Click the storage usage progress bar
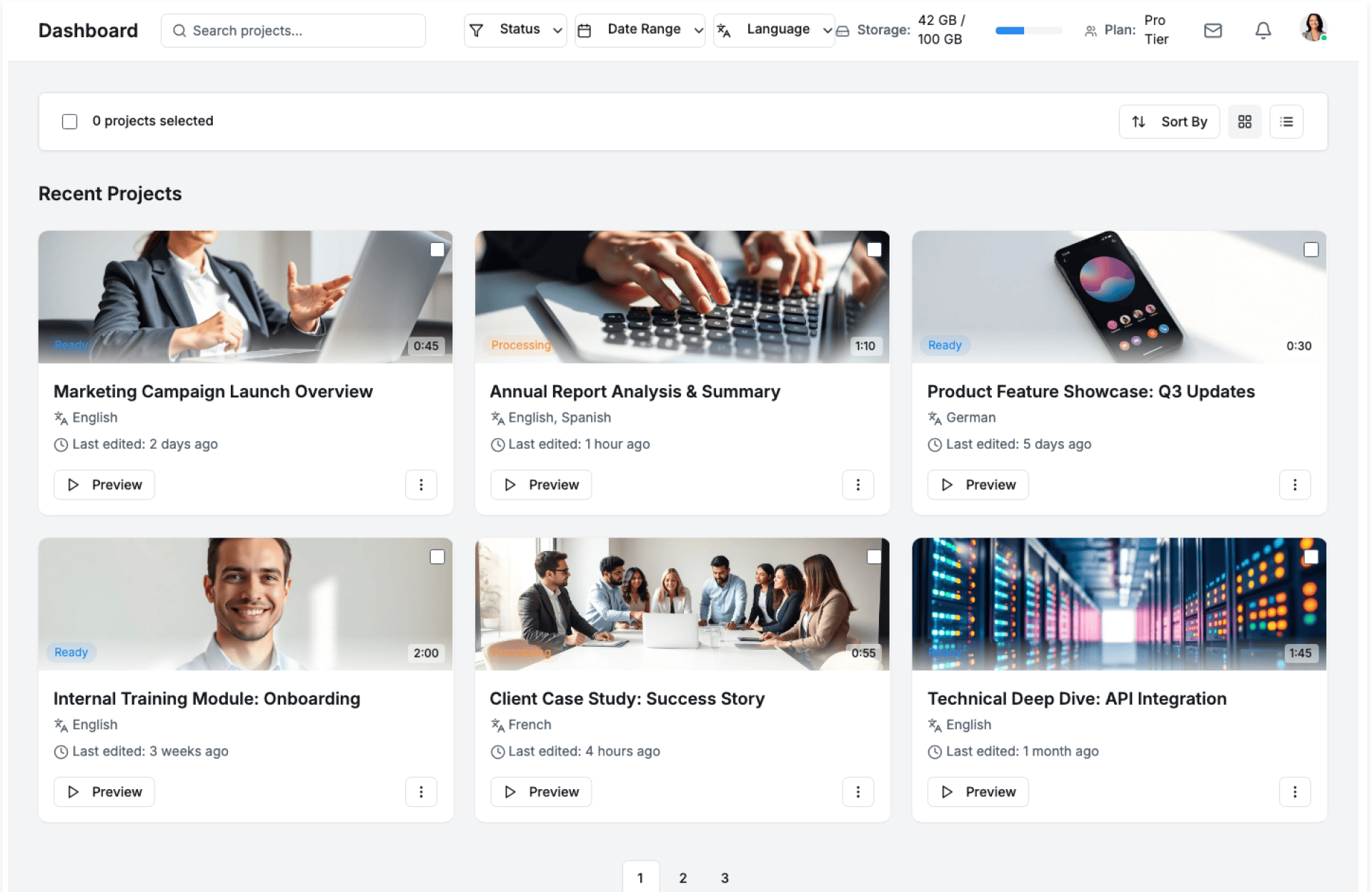 point(1028,31)
